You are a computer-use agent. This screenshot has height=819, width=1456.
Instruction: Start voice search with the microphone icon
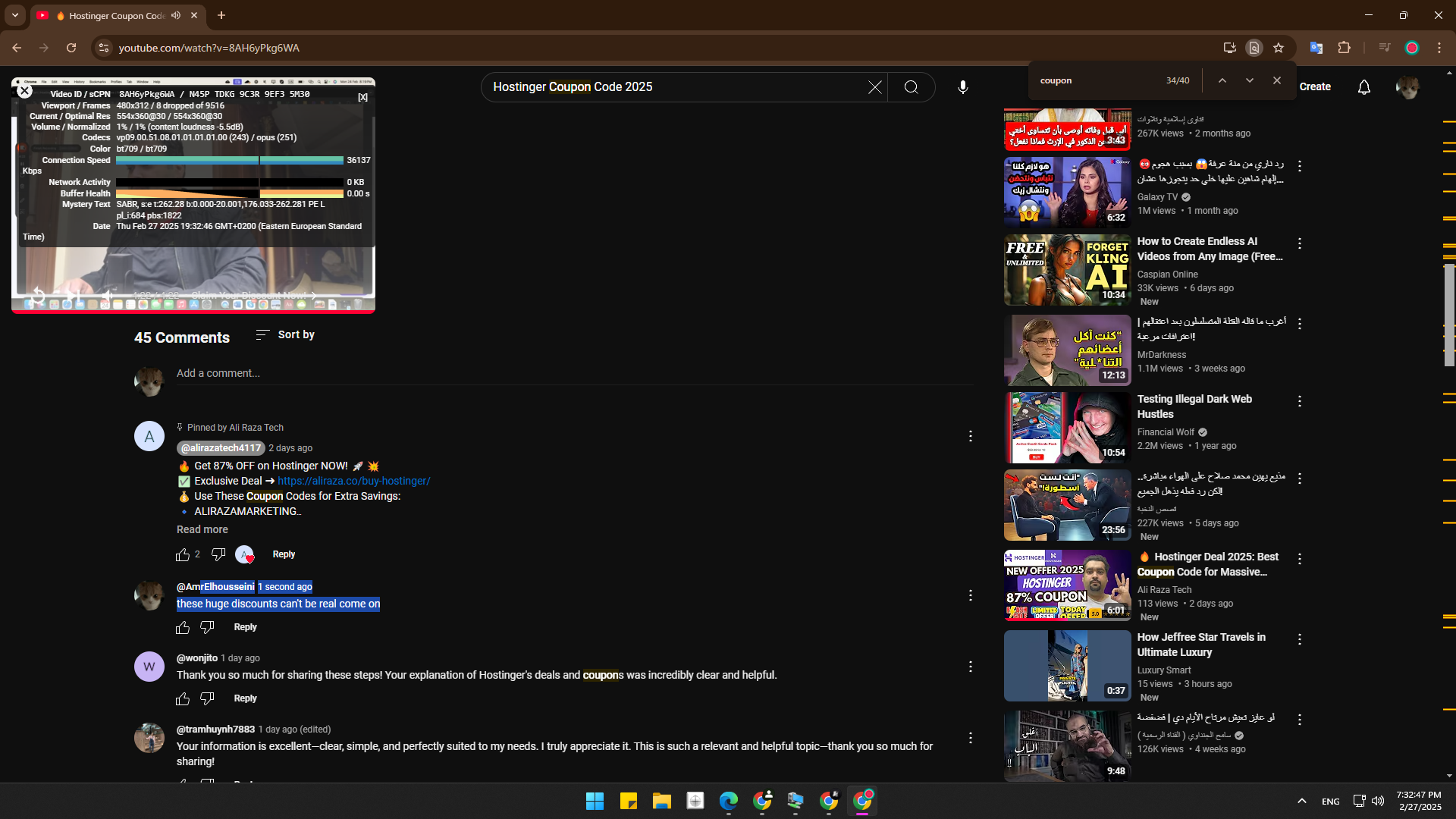962,87
